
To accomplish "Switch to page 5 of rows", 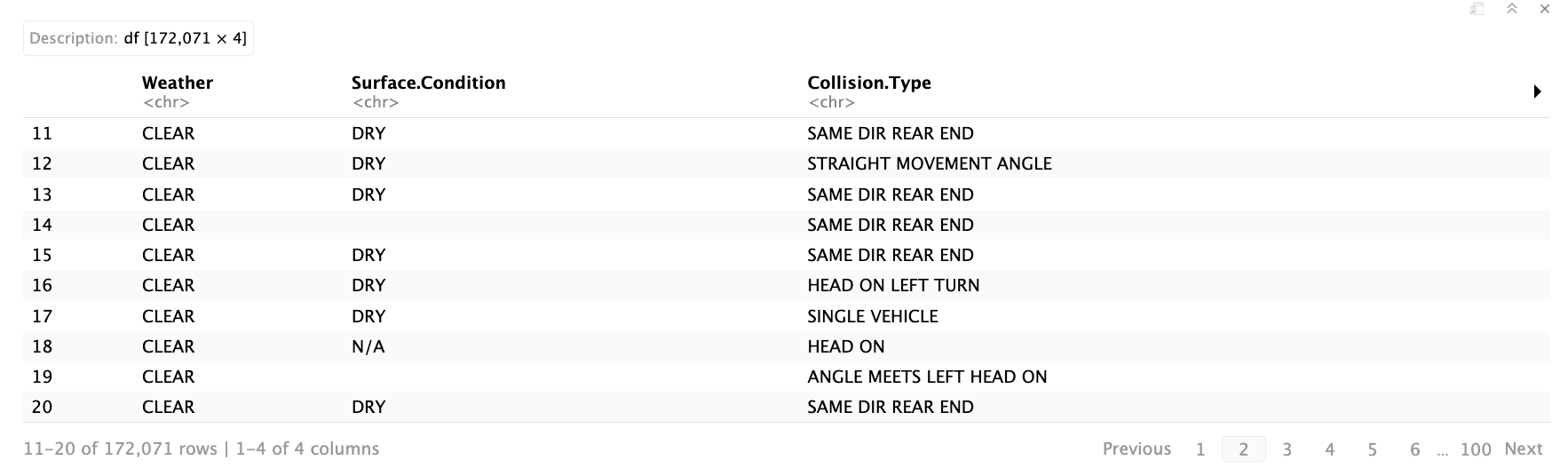I will tap(1373, 449).
